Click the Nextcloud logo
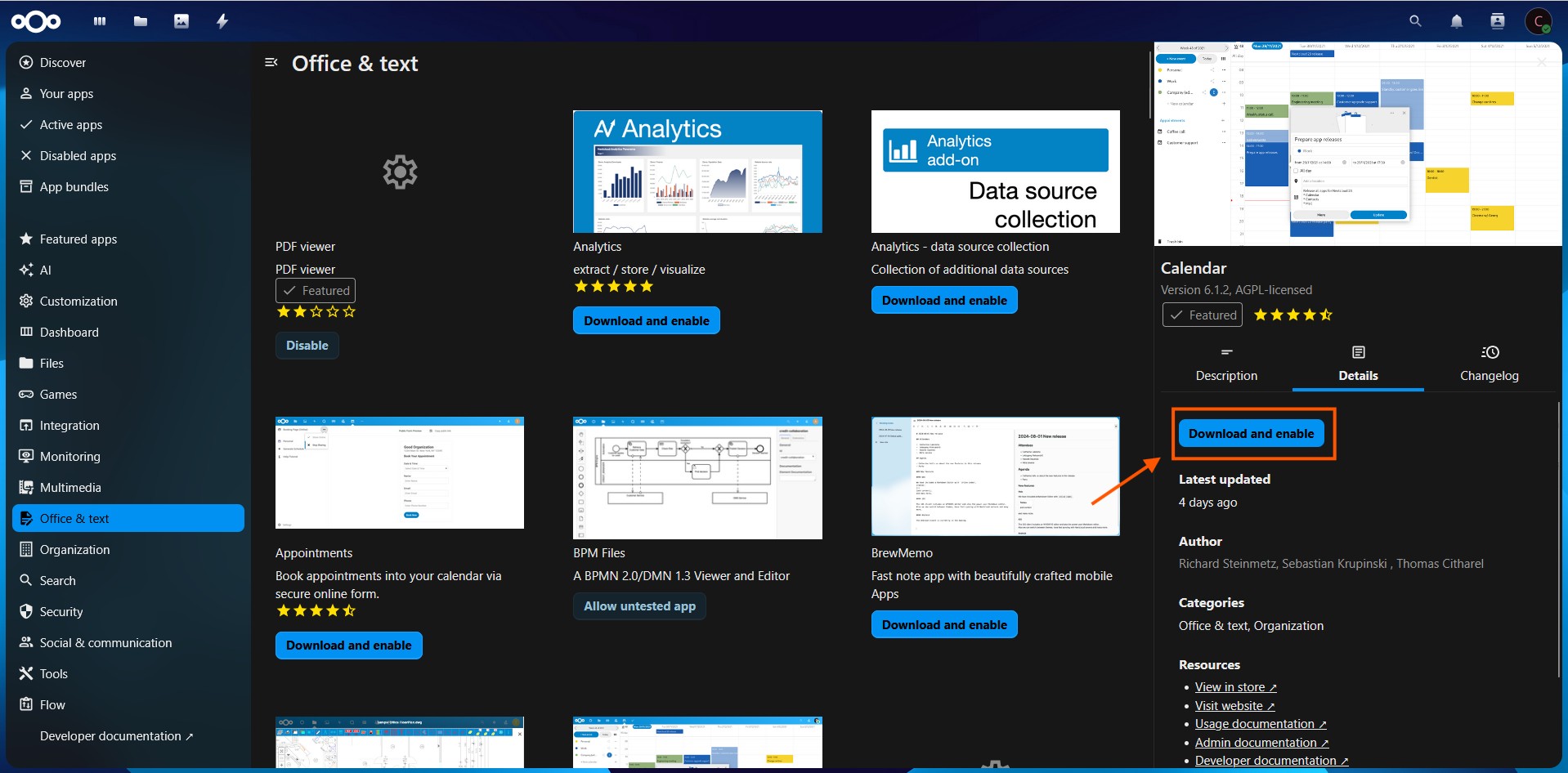 tap(36, 21)
